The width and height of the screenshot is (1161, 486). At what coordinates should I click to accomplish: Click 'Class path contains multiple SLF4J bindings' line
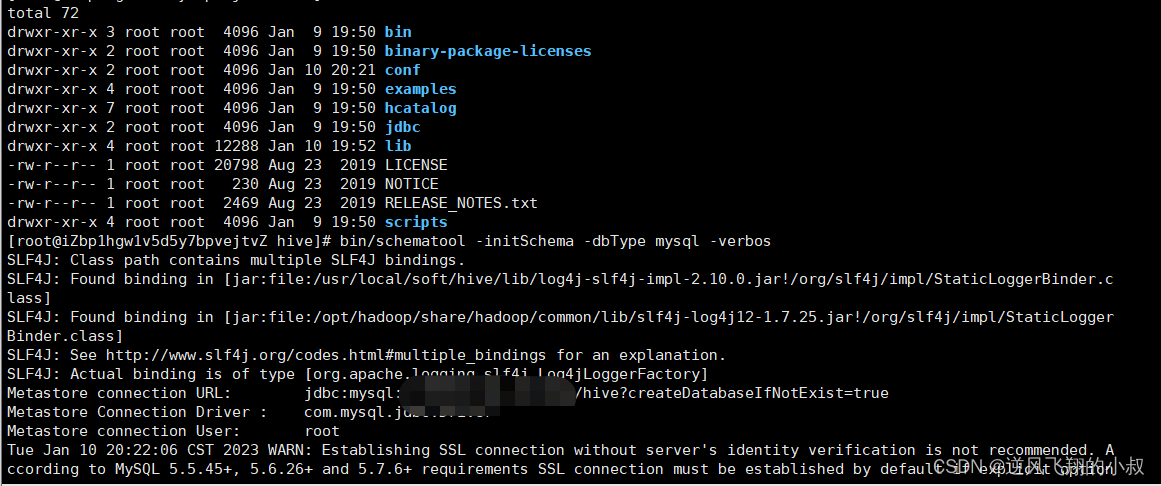[267, 260]
